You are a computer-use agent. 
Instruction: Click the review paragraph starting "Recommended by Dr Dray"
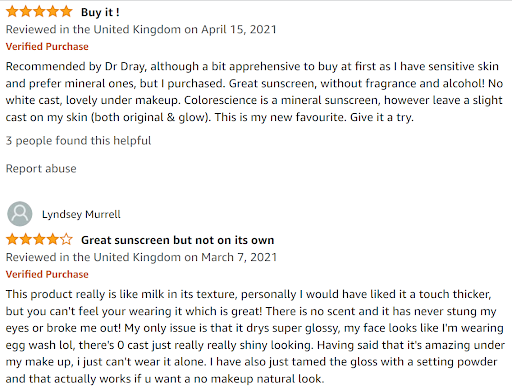(x=254, y=92)
